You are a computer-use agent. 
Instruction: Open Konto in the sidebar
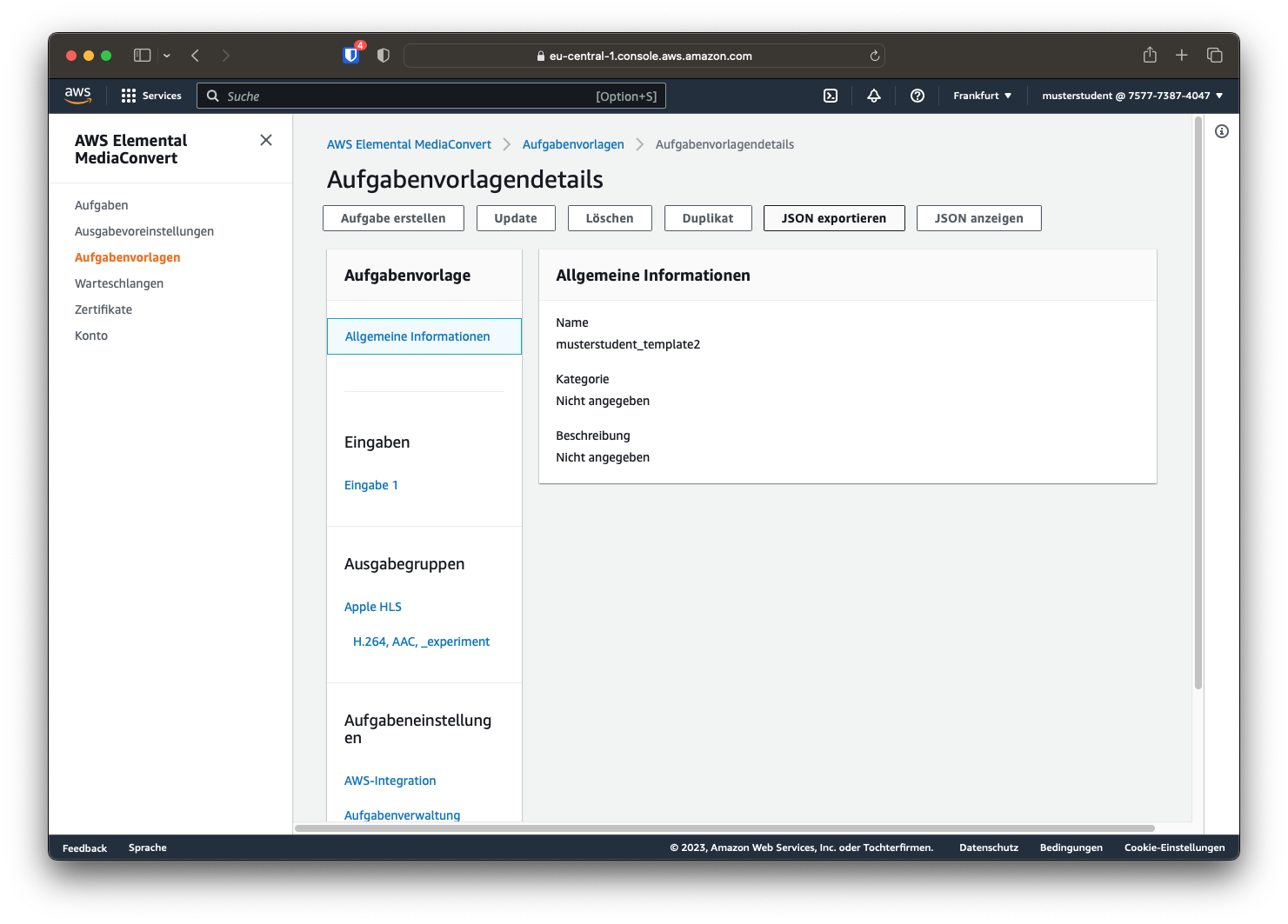tap(91, 336)
